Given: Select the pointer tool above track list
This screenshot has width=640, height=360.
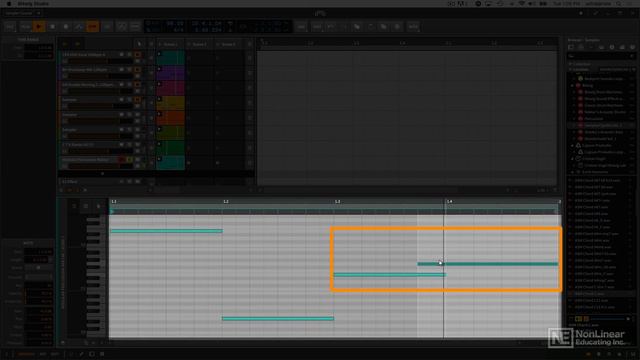Looking at the screenshot, I should point(139,44).
